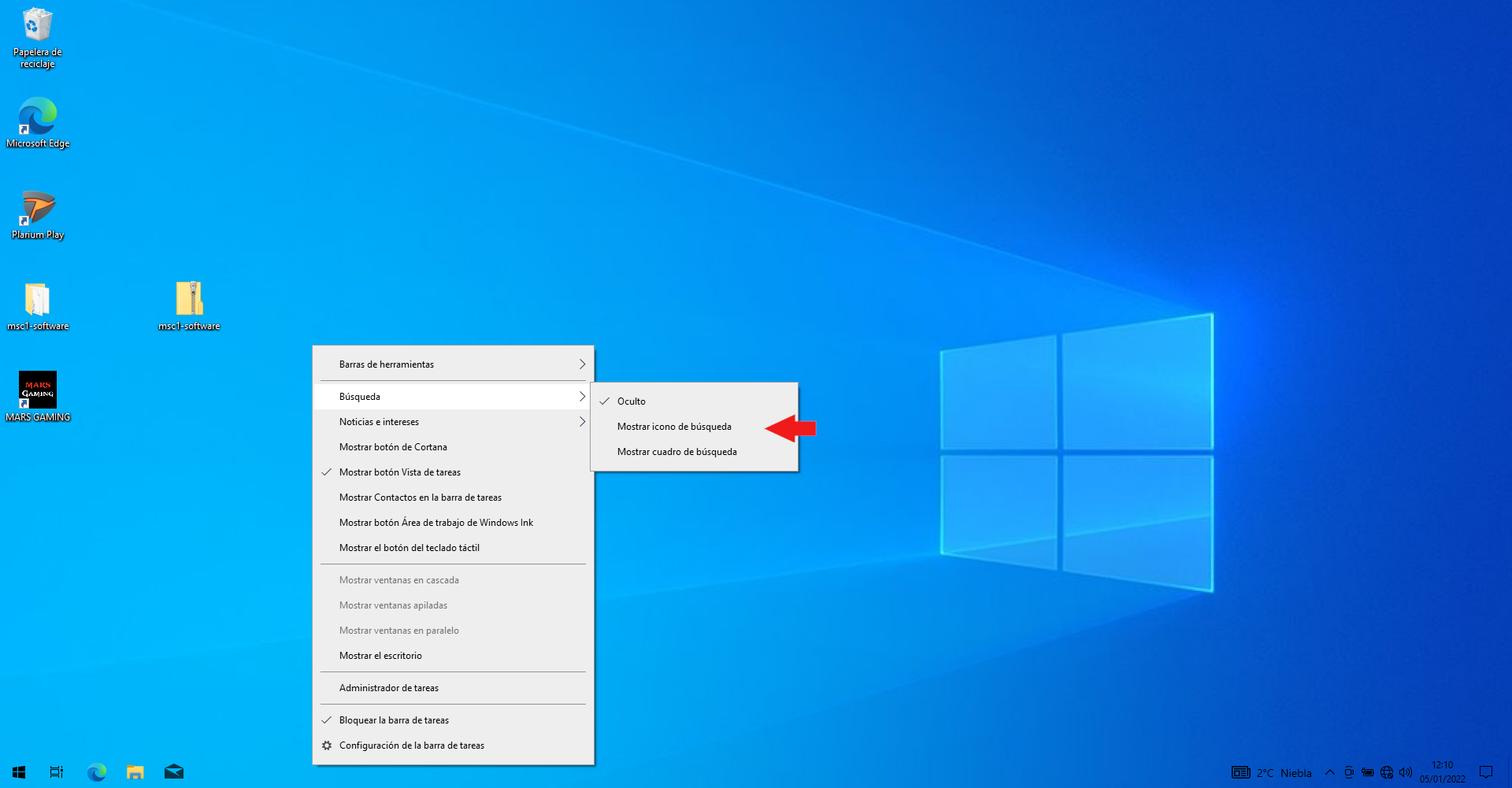Open the Windows Start menu
Screen dimensions: 1512x788
point(19,772)
